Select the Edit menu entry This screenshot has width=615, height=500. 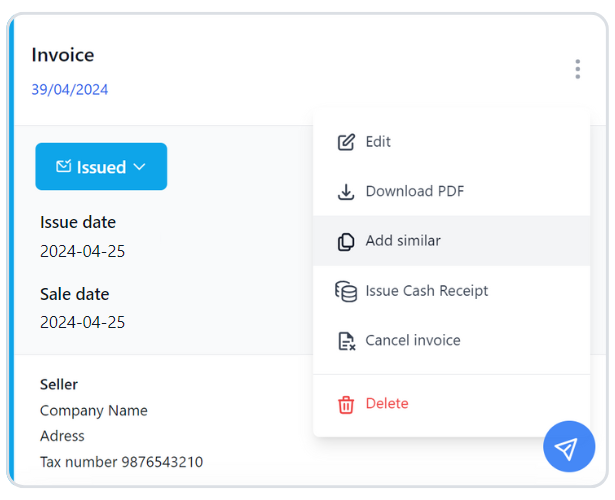coord(378,142)
